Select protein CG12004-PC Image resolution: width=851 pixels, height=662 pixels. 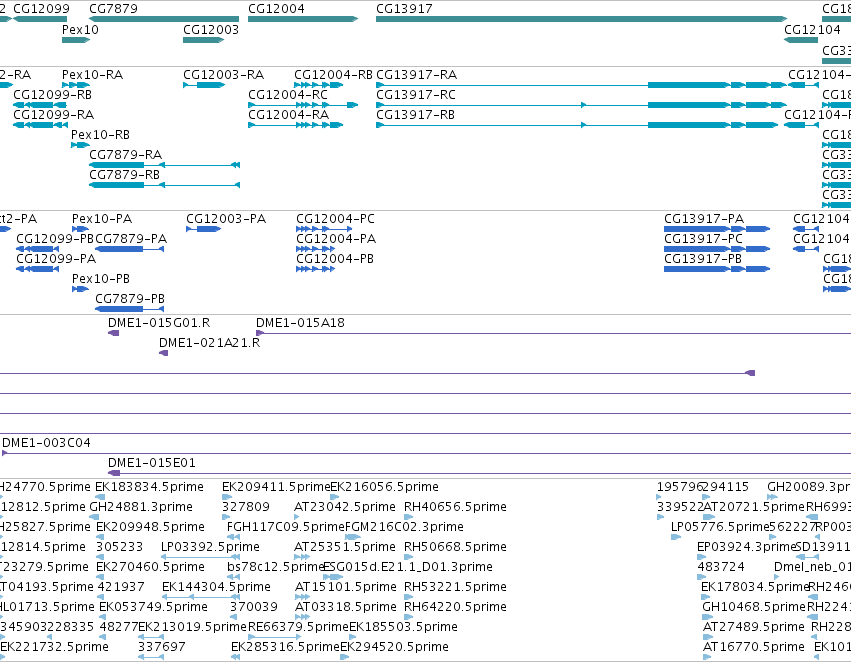(324, 229)
